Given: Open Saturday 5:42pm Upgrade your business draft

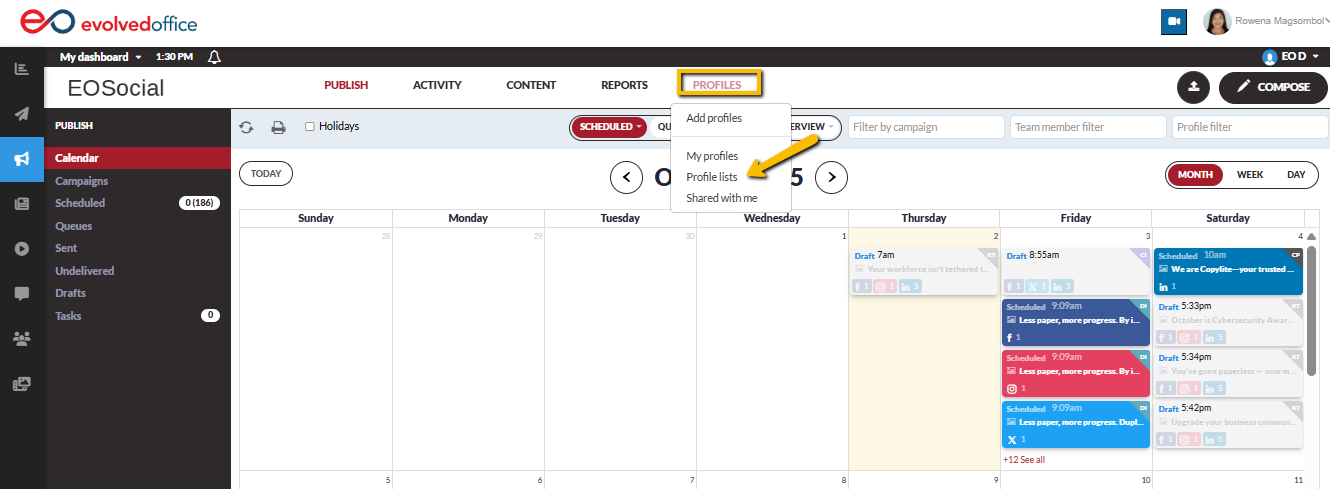Looking at the screenshot, I should pyautogui.click(x=1229, y=424).
